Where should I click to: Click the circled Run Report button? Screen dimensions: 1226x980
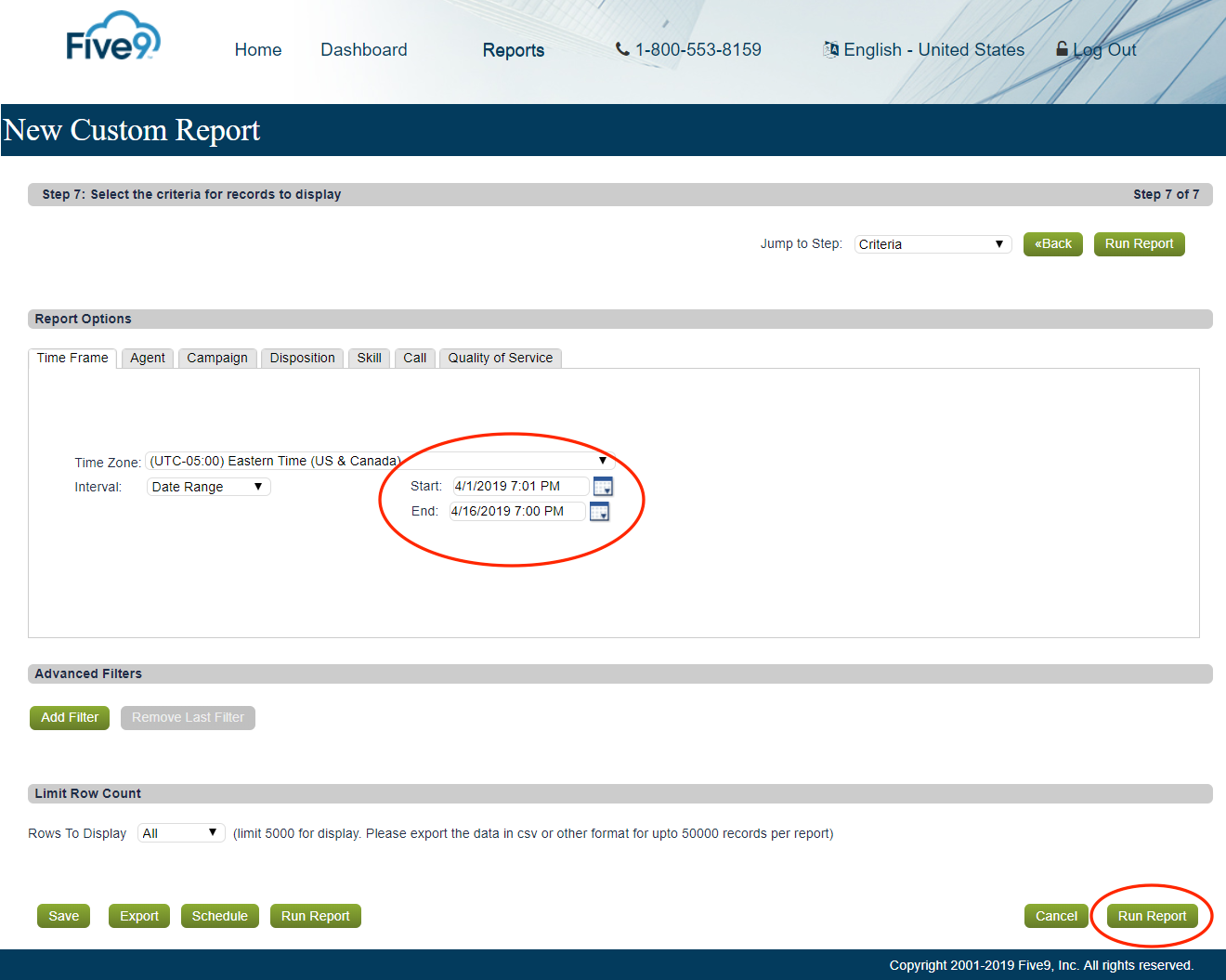click(x=1152, y=916)
